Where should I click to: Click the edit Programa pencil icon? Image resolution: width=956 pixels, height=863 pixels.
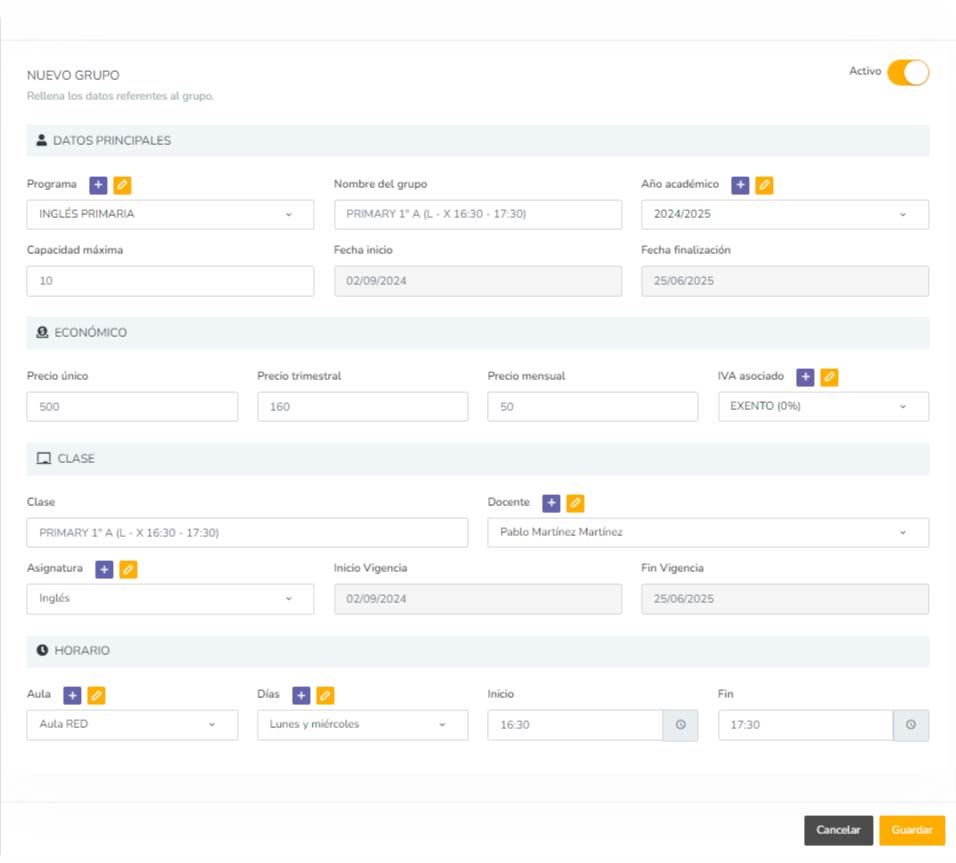tap(122, 185)
